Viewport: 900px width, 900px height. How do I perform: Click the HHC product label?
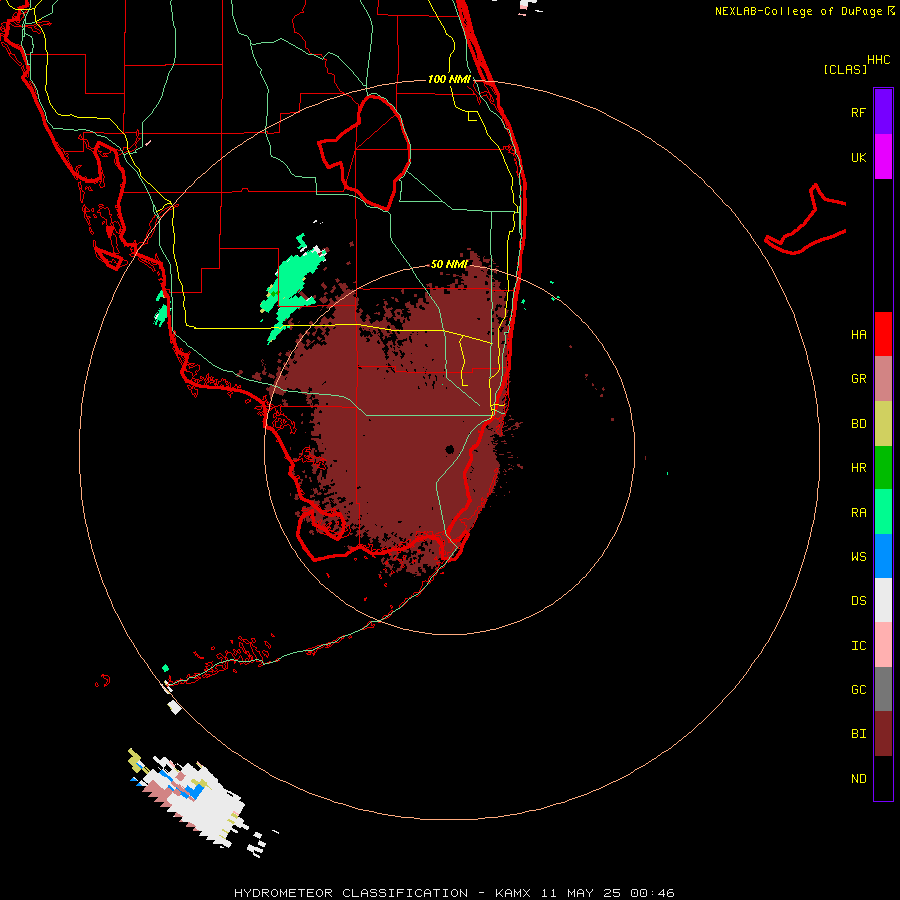click(878, 60)
